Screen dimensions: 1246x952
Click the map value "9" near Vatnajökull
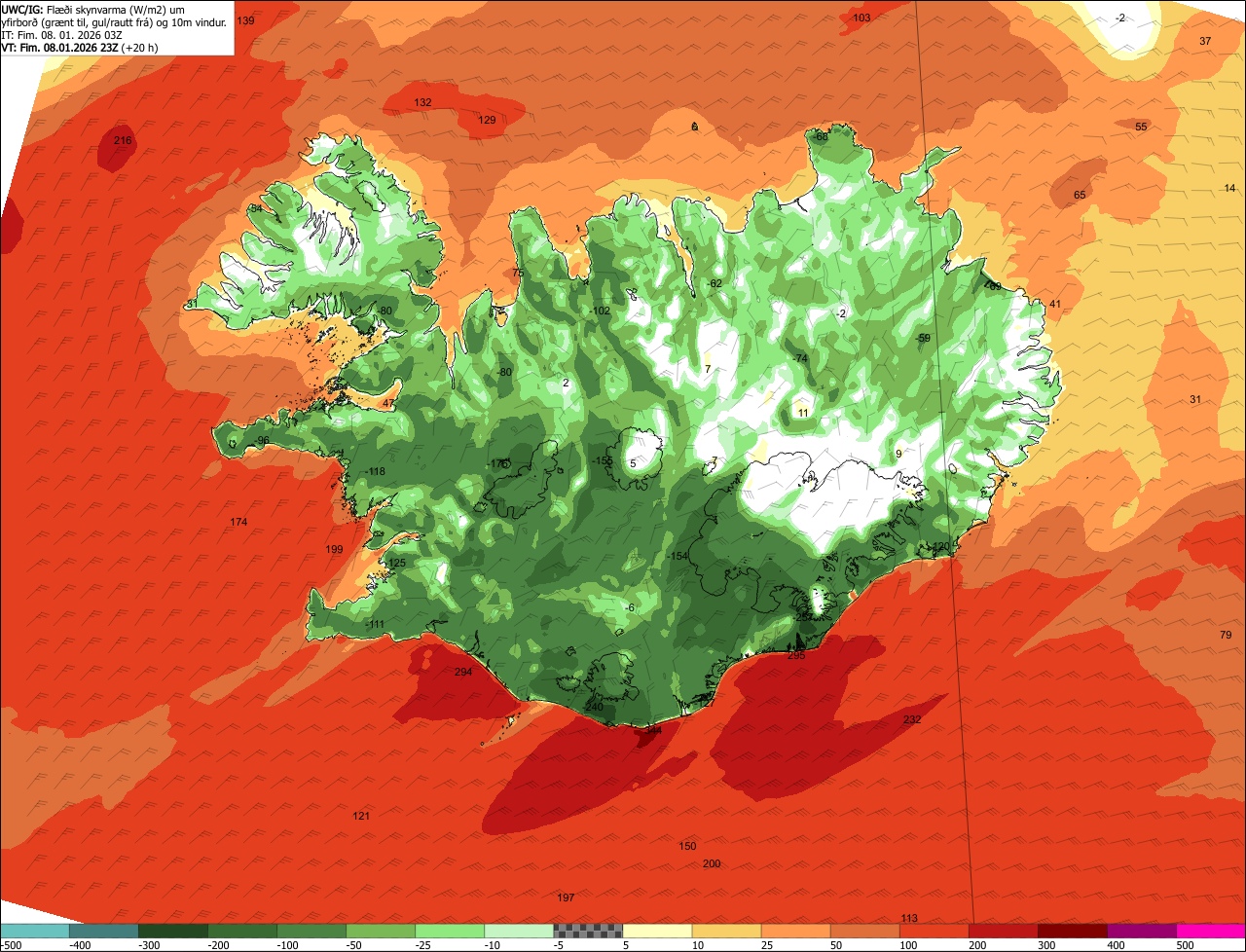click(x=898, y=454)
